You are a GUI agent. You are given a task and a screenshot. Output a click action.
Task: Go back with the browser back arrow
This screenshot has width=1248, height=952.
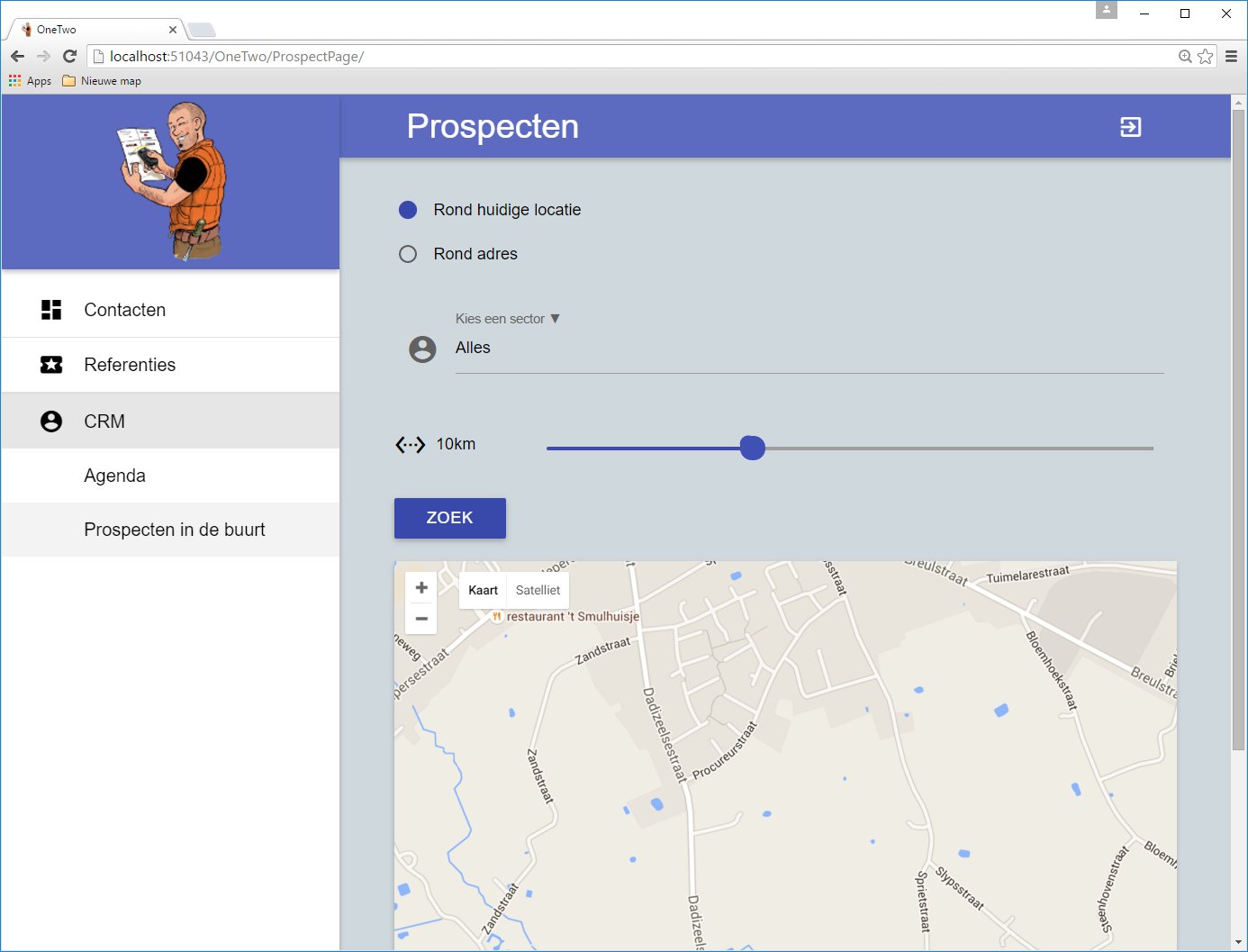click(18, 56)
